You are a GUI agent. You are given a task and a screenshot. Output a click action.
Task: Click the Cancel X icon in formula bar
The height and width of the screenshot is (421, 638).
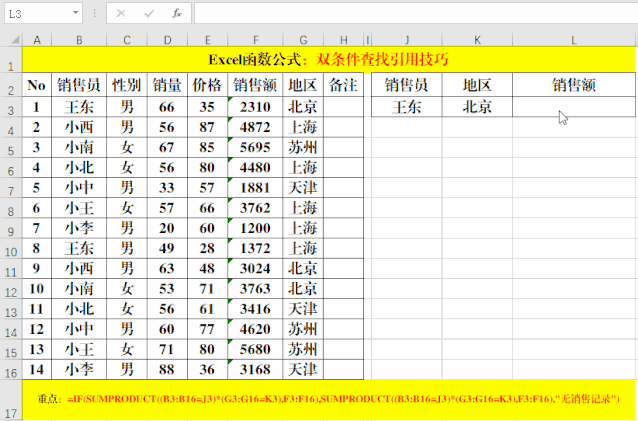pyautogui.click(x=121, y=14)
